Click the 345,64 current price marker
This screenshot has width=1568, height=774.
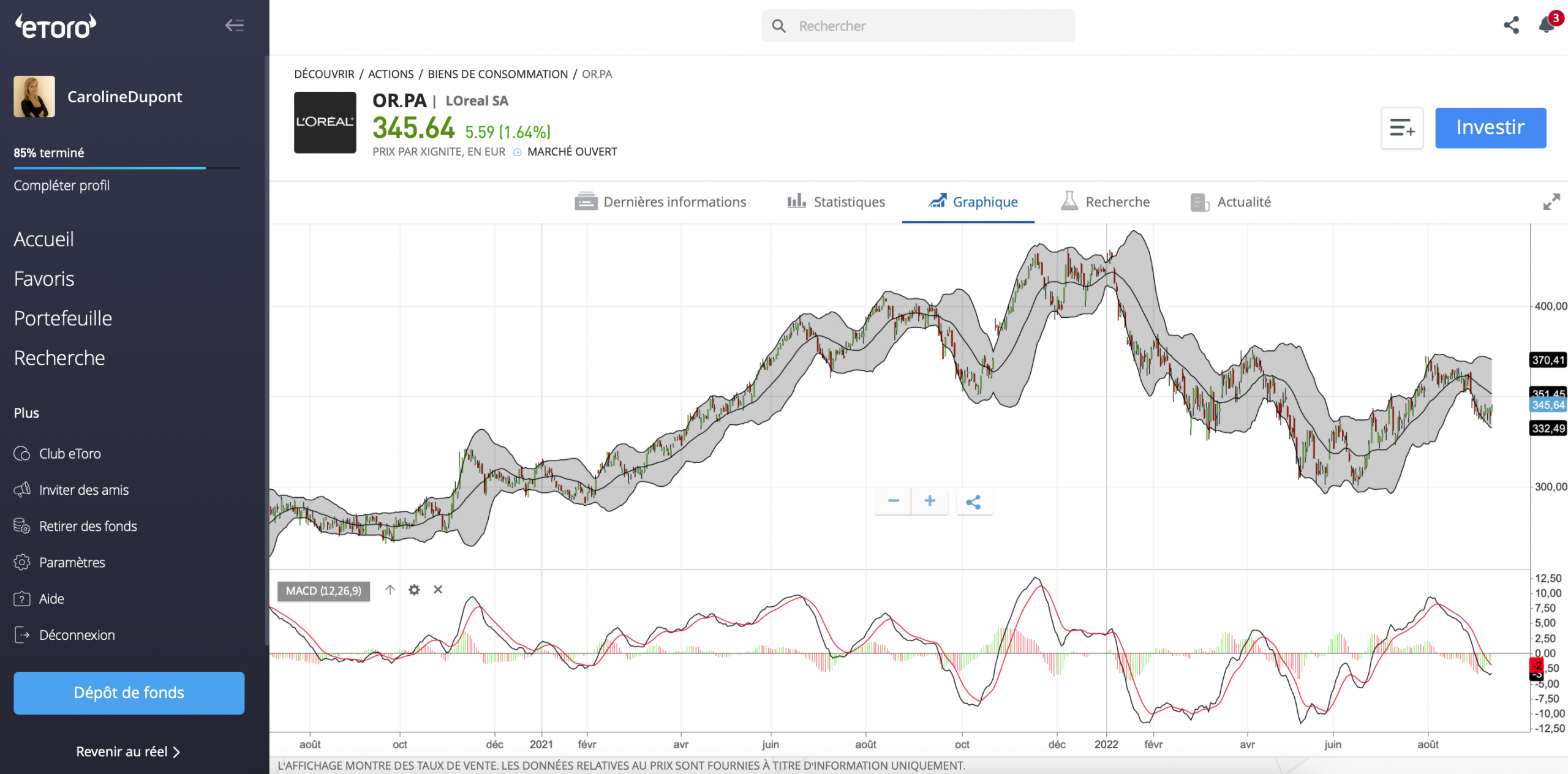click(x=1548, y=405)
